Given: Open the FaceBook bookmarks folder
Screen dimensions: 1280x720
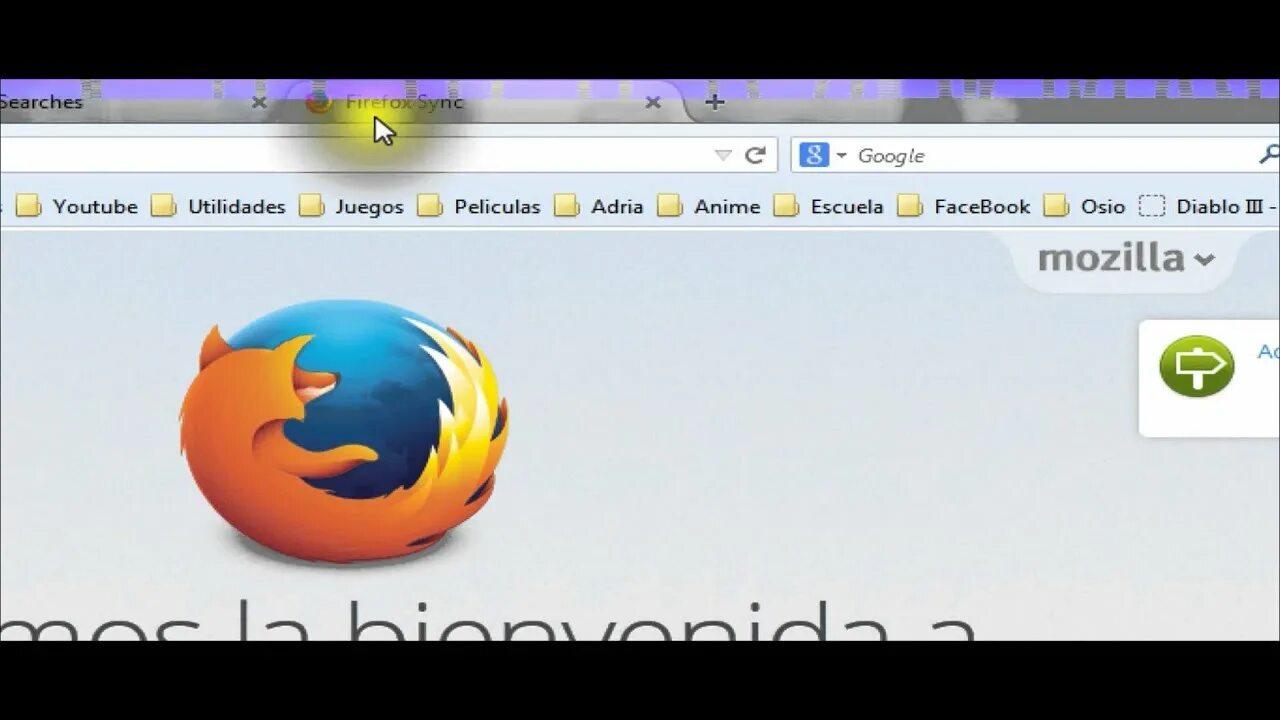Looking at the screenshot, I should (964, 206).
